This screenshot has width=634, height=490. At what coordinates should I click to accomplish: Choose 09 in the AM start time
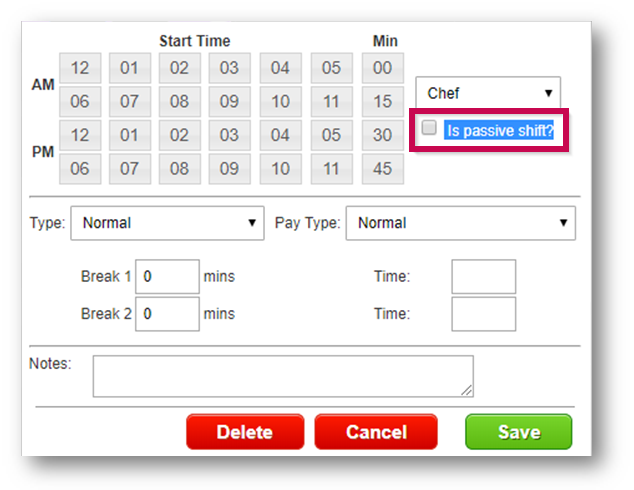click(x=230, y=102)
